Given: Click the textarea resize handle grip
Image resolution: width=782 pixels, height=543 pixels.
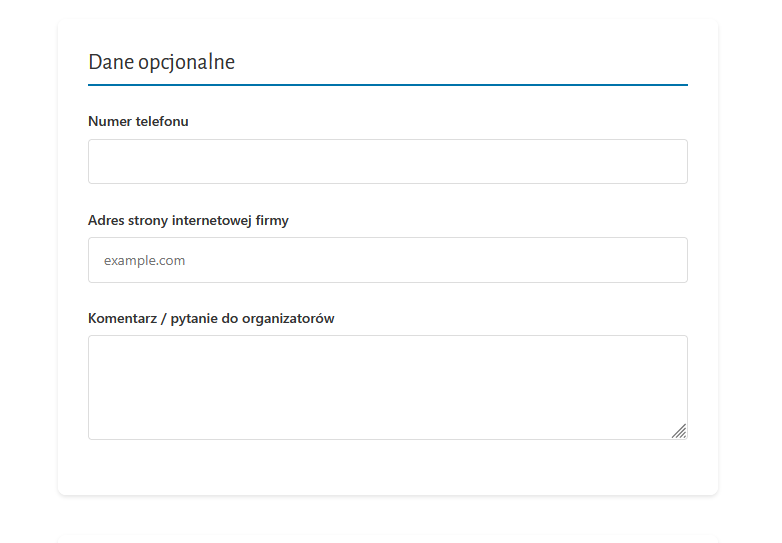Looking at the screenshot, I should coord(679,431).
